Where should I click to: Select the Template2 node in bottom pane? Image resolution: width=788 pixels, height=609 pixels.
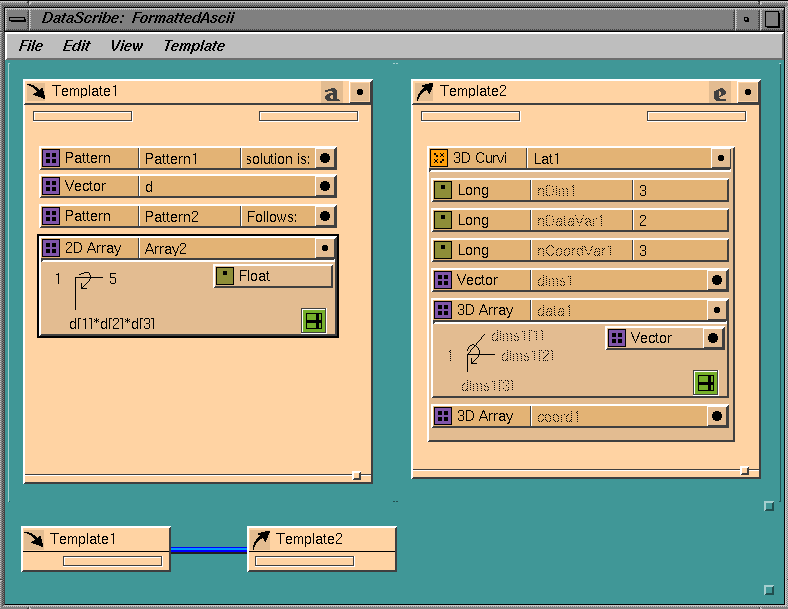pos(322,540)
